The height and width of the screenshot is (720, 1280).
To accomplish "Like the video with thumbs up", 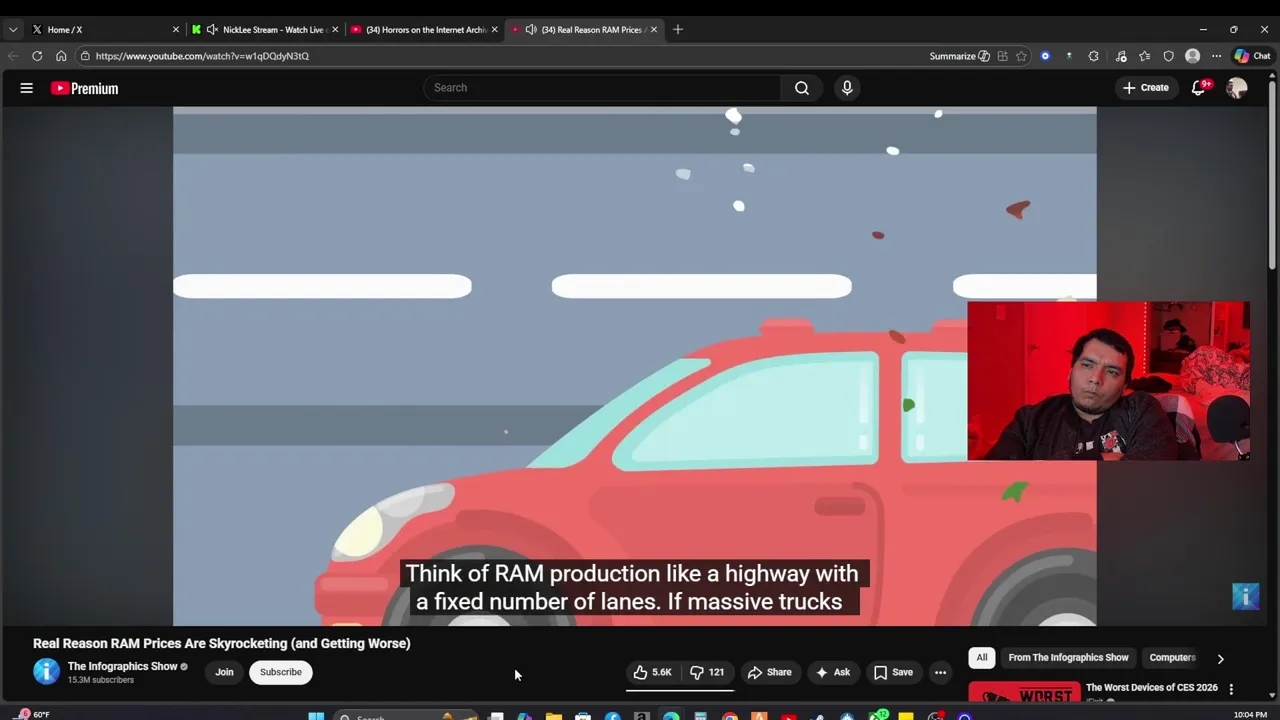I will click(x=652, y=672).
